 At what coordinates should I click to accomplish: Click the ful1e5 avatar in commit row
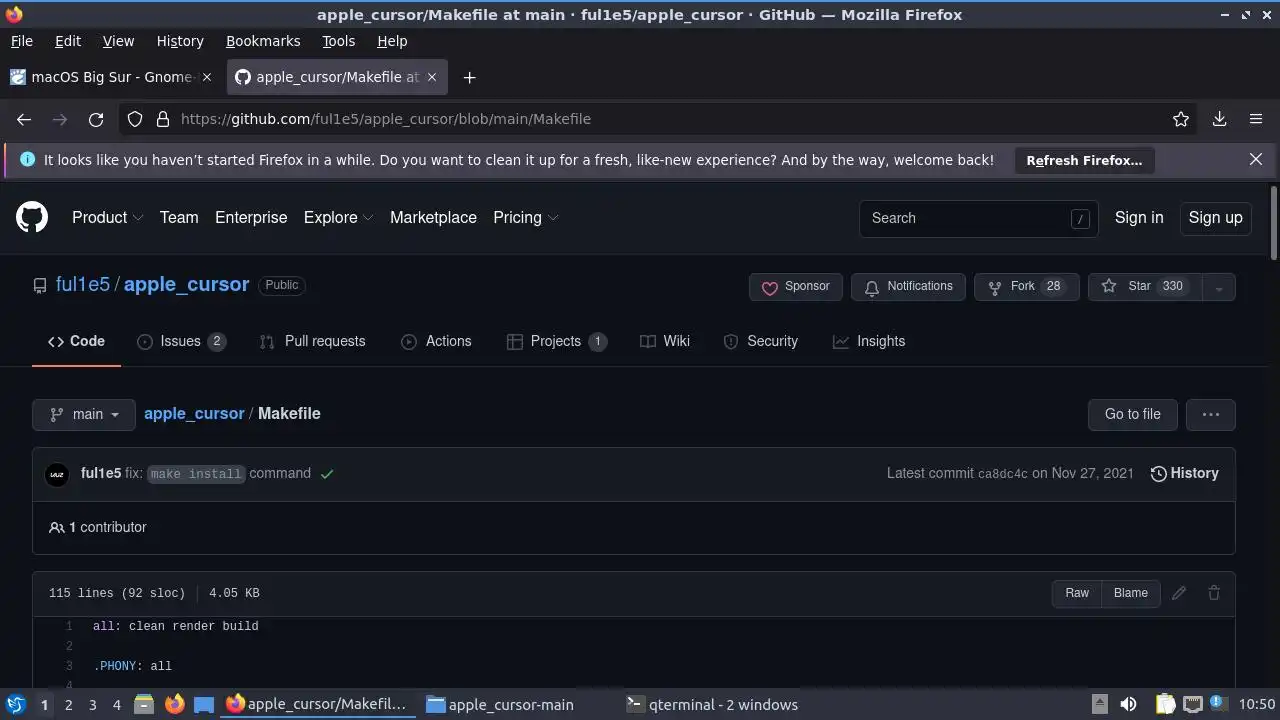tap(57, 474)
